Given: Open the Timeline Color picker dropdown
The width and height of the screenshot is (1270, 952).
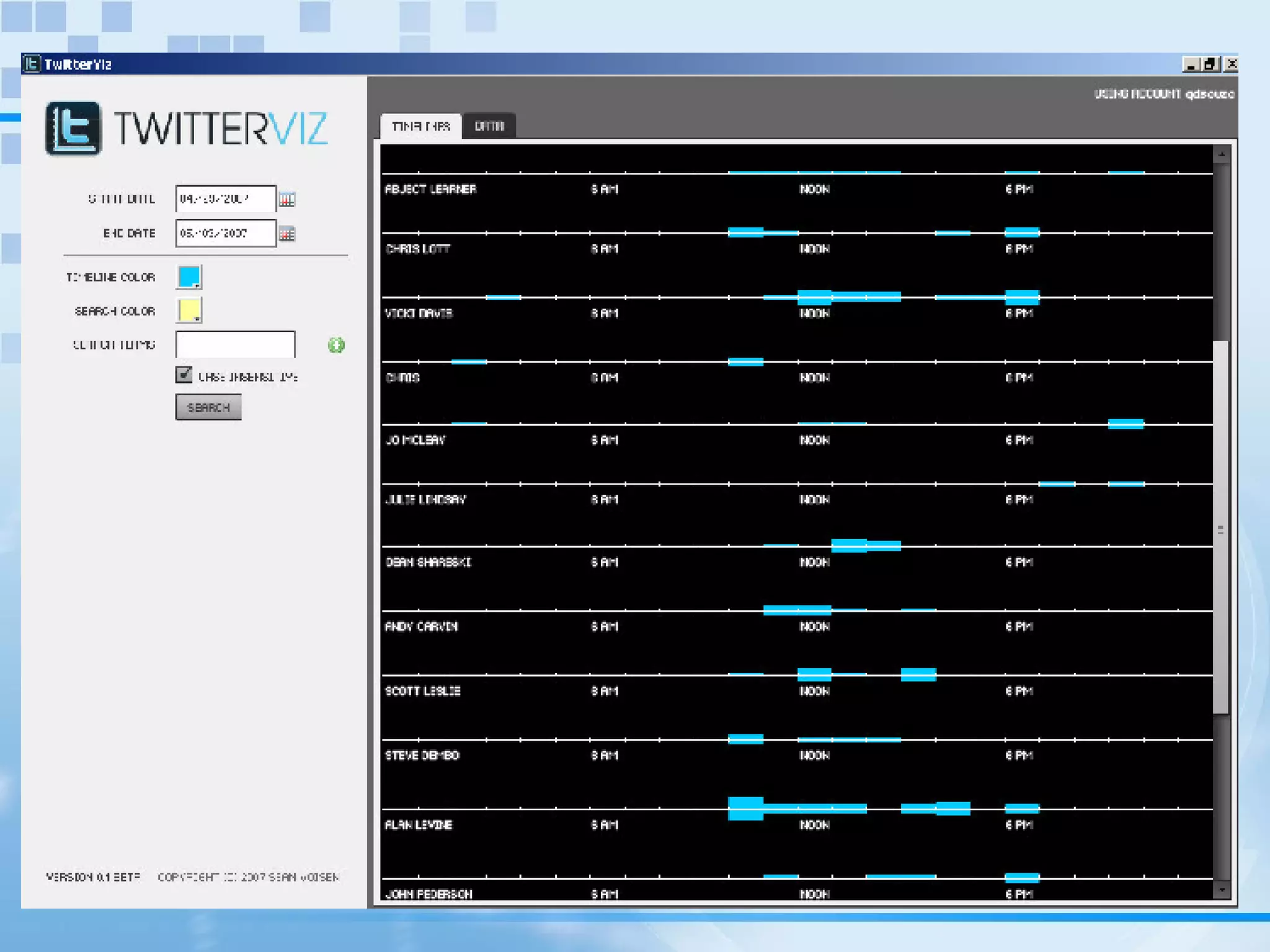Looking at the screenshot, I should pos(189,276).
